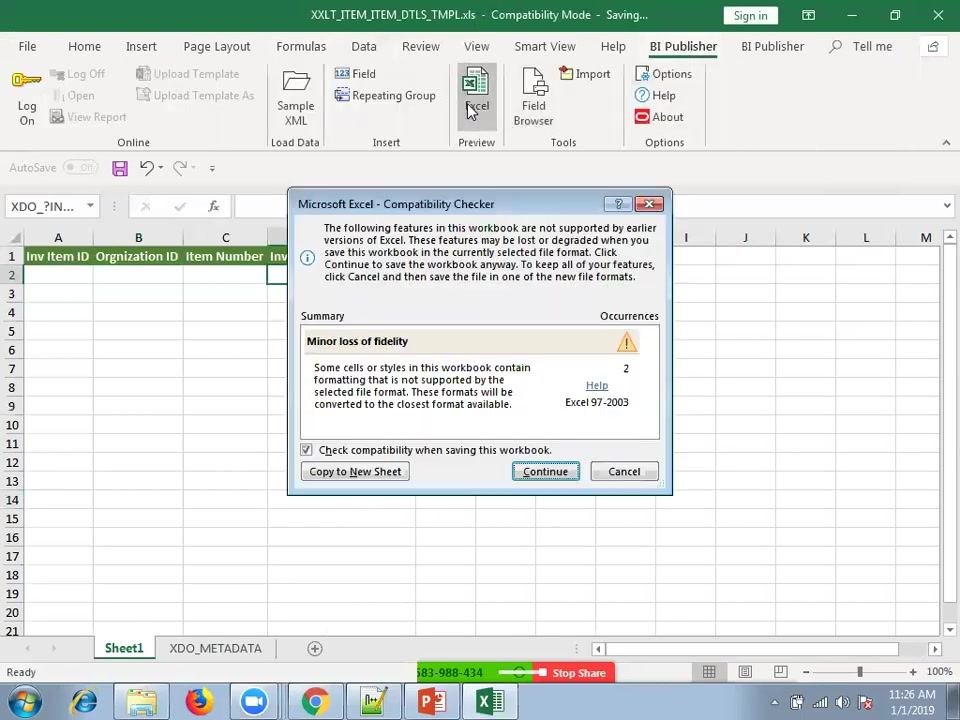Image resolution: width=960 pixels, height=720 pixels.
Task: Open BI Publisher Options
Action: tap(664, 73)
